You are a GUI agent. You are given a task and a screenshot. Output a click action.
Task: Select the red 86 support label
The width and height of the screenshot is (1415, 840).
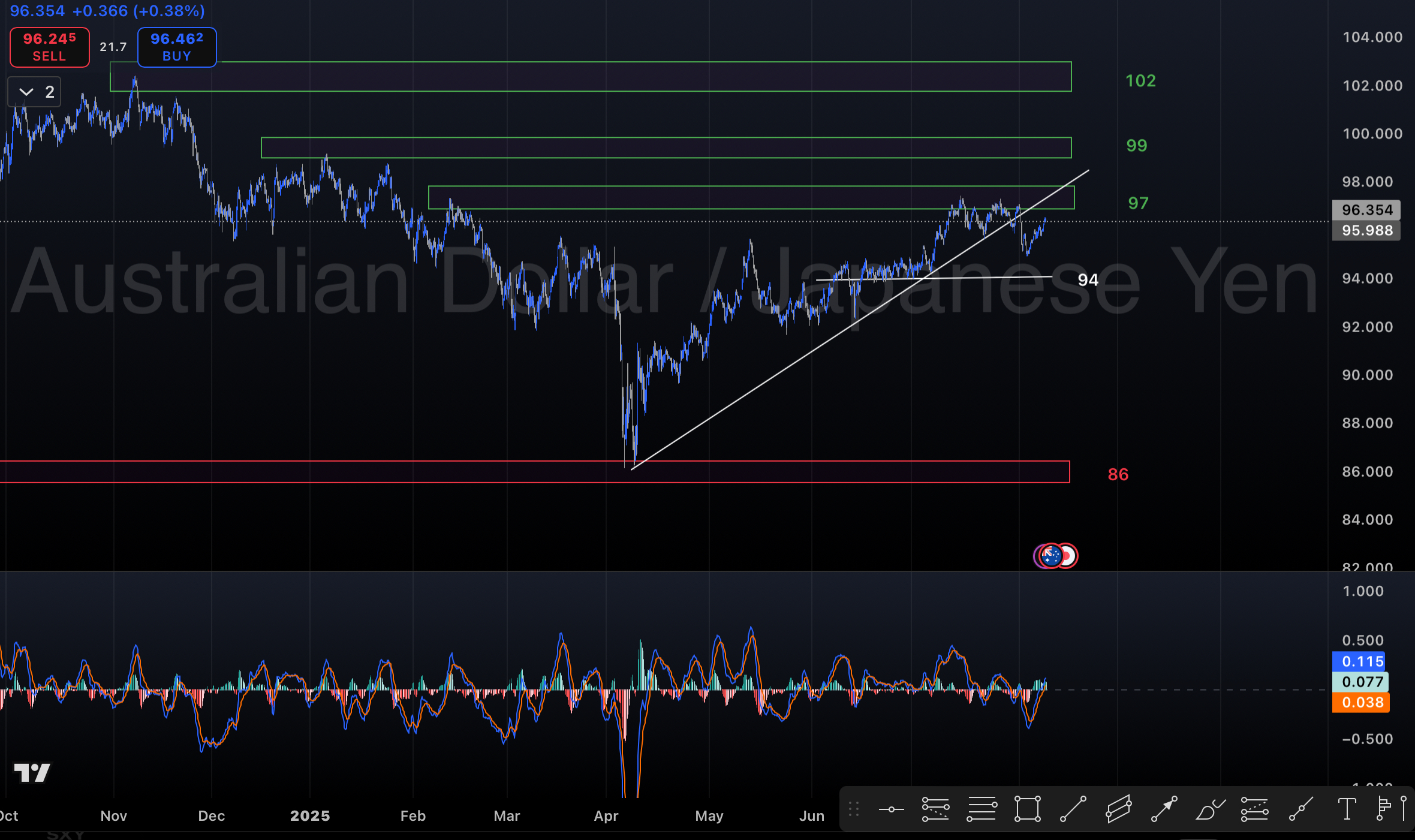click(1118, 475)
